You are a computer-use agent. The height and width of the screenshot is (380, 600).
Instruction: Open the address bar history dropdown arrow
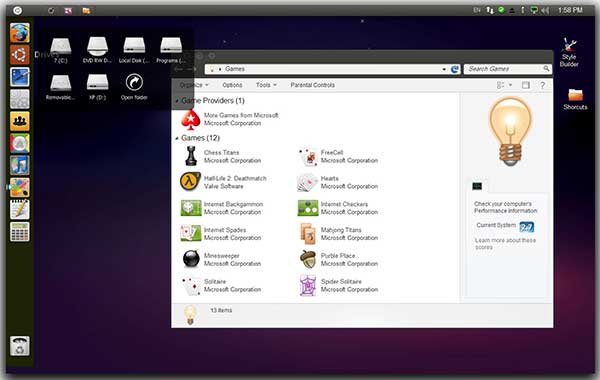tap(443, 69)
